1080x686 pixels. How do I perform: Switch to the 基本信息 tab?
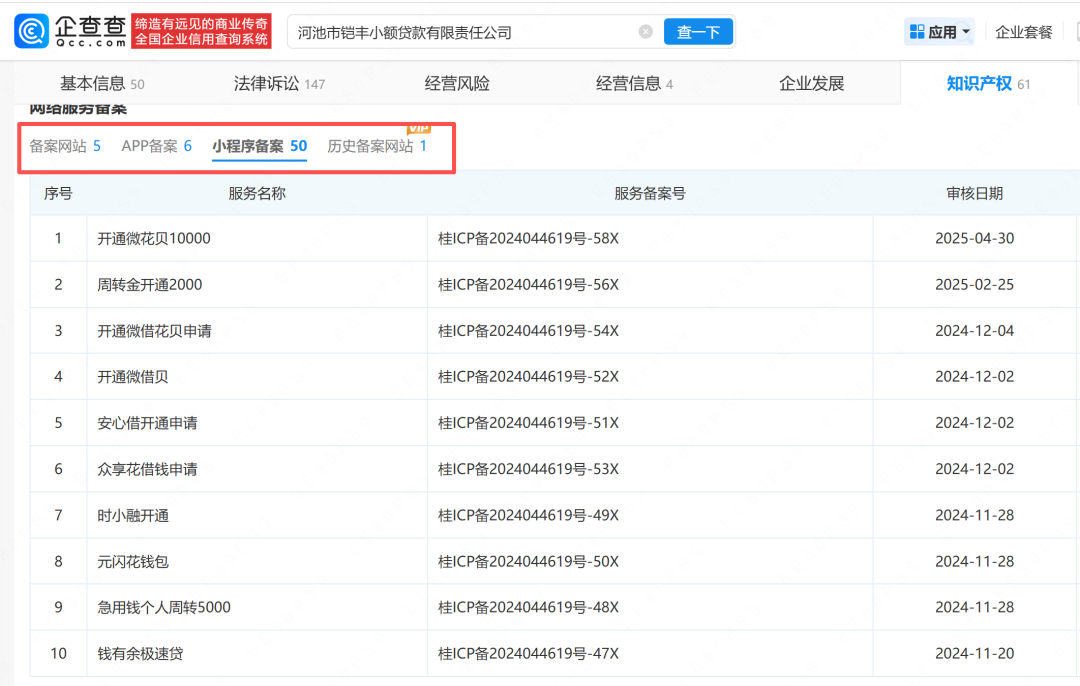tap(101, 84)
